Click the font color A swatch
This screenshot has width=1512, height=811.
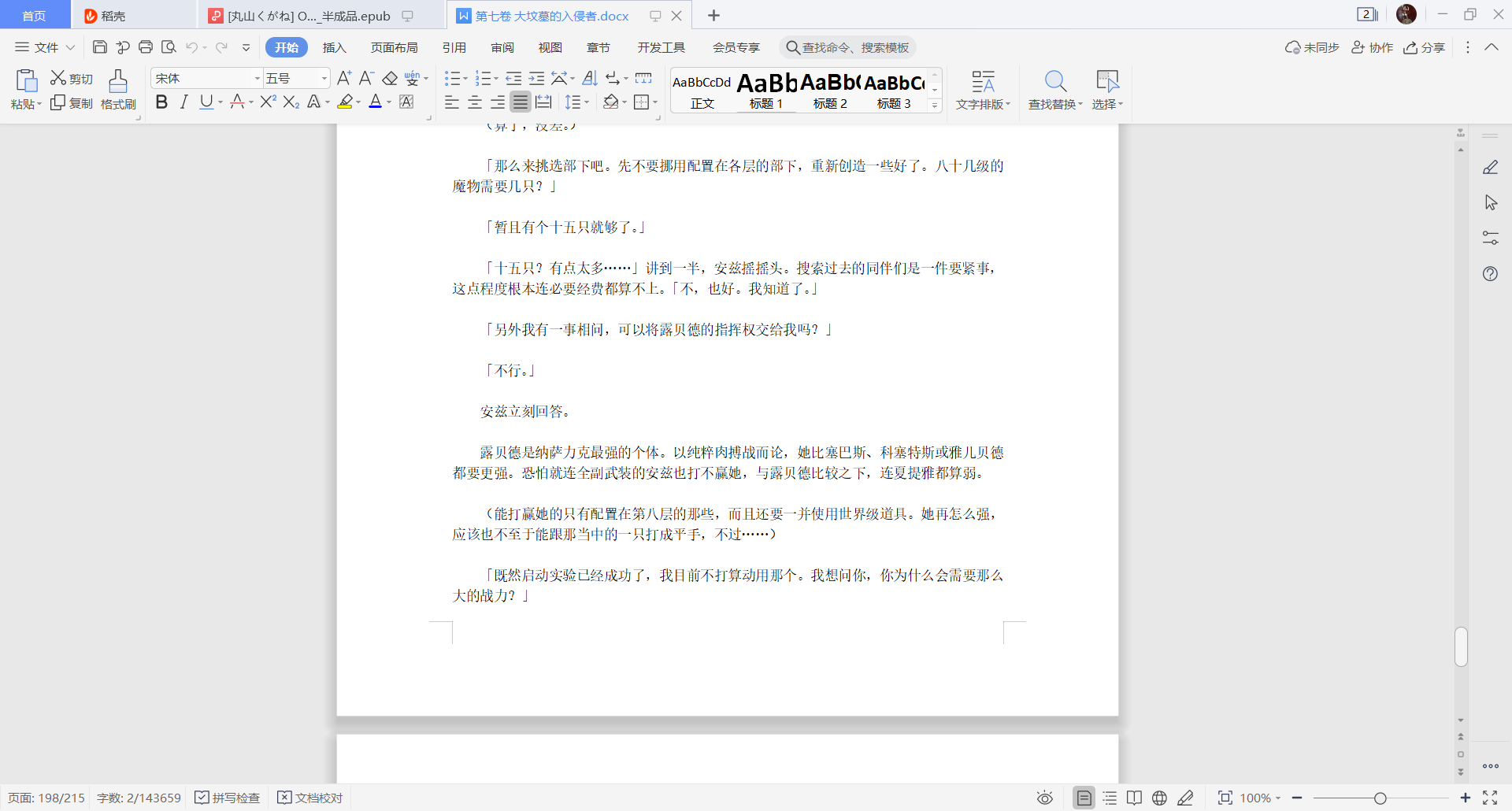(x=376, y=102)
